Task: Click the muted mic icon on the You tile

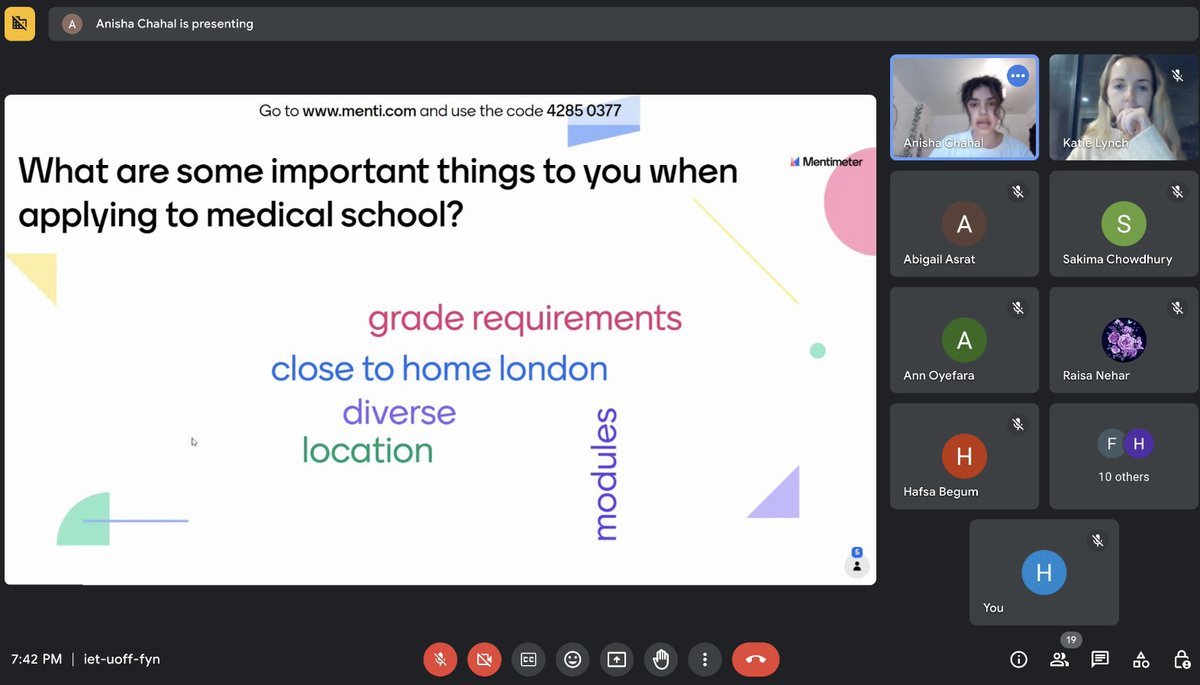Action: (x=1097, y=541)
